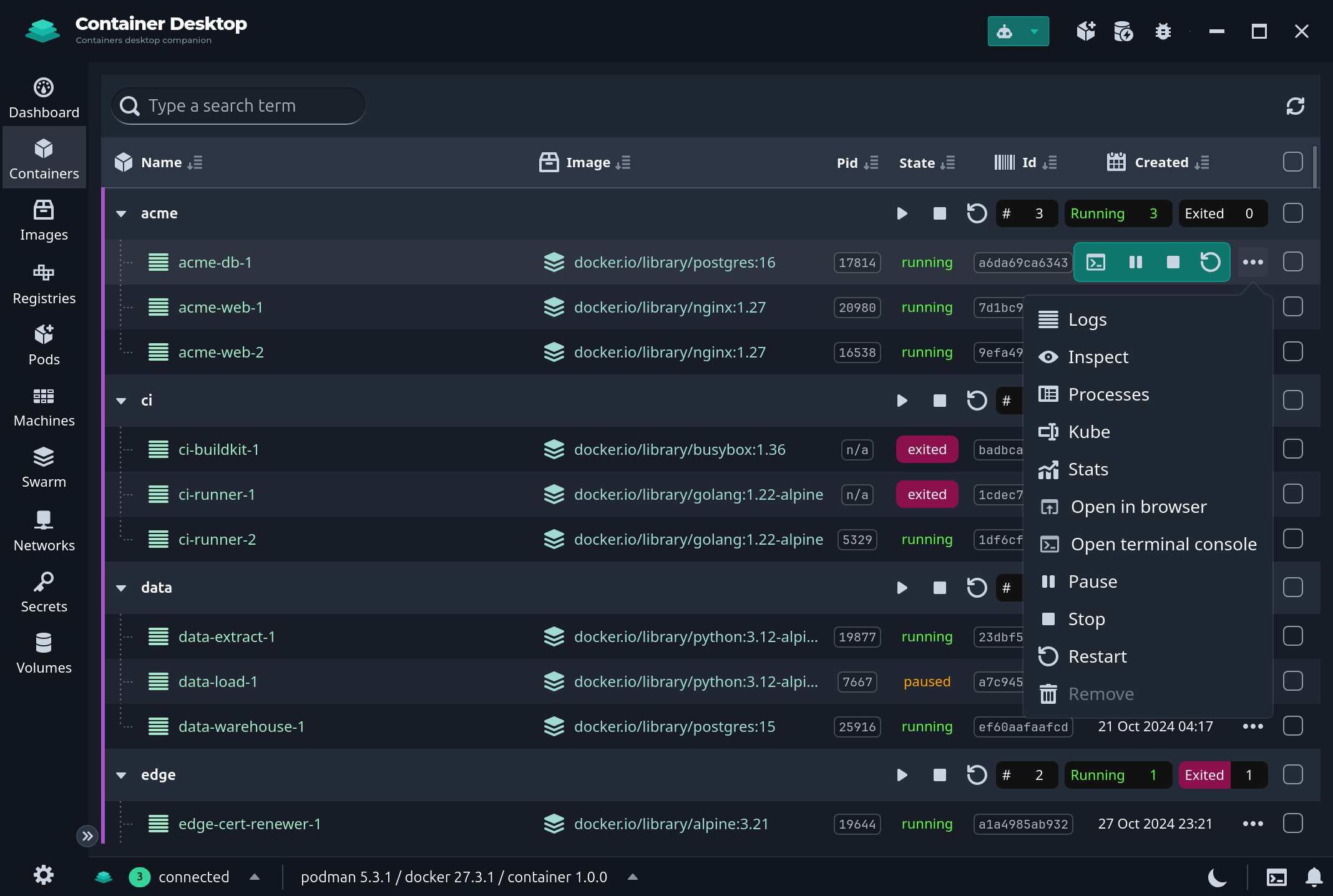Open the data-extract-1 container link
Viewport: 1333px width, 896px height.
[x=227, y=637]
